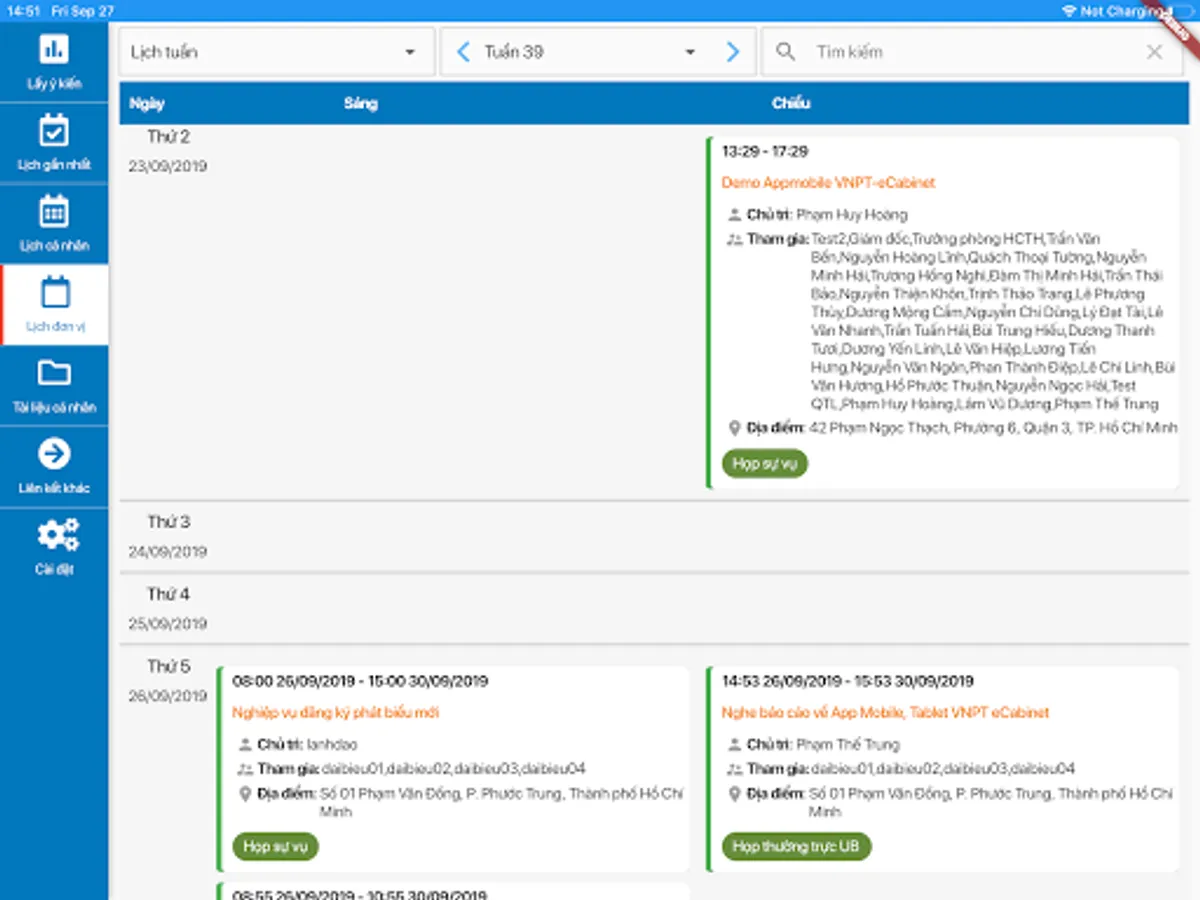Expand the Lịch tuần view dropdown

tap(277, 52)
